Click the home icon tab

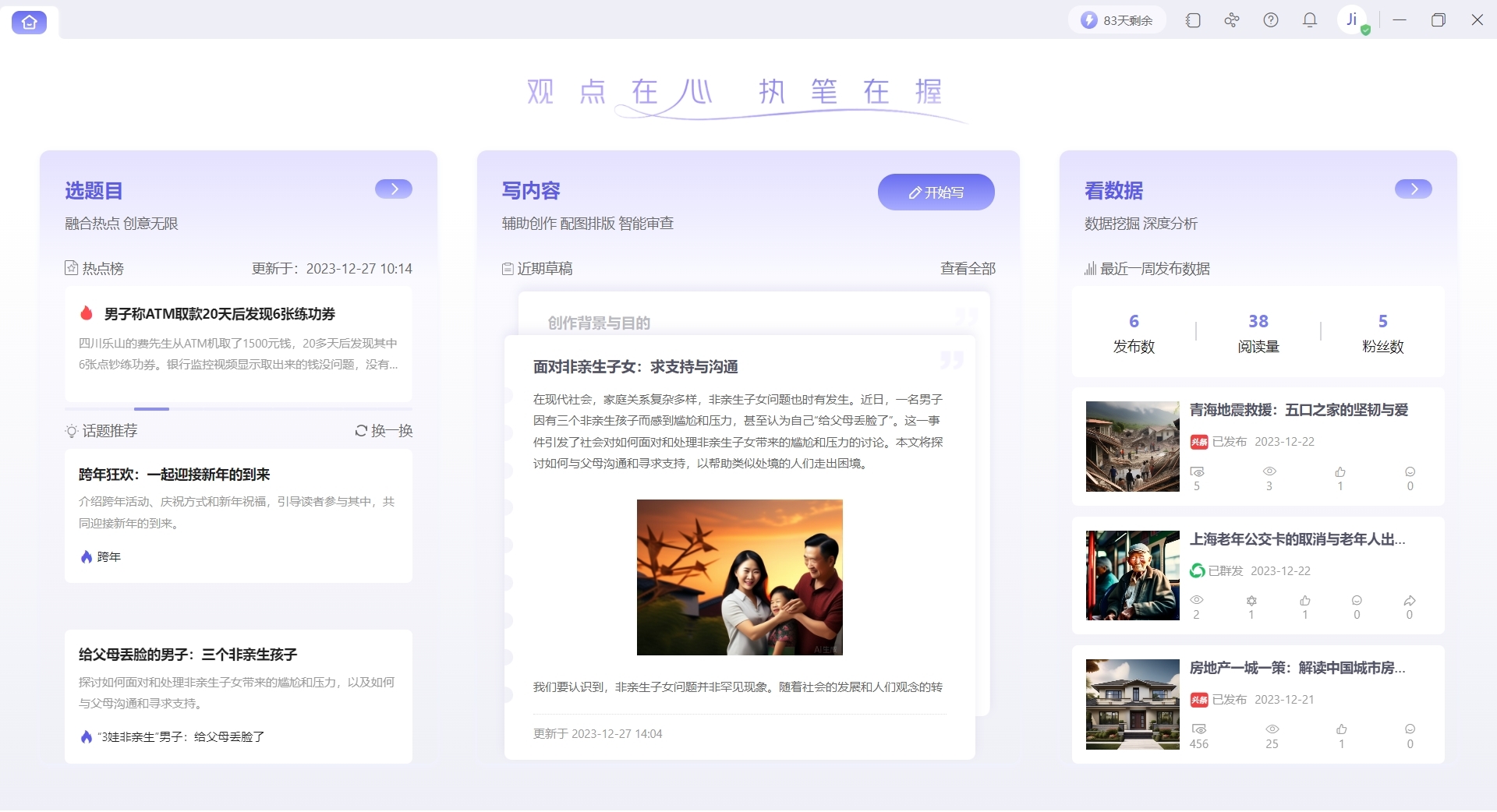29,22
